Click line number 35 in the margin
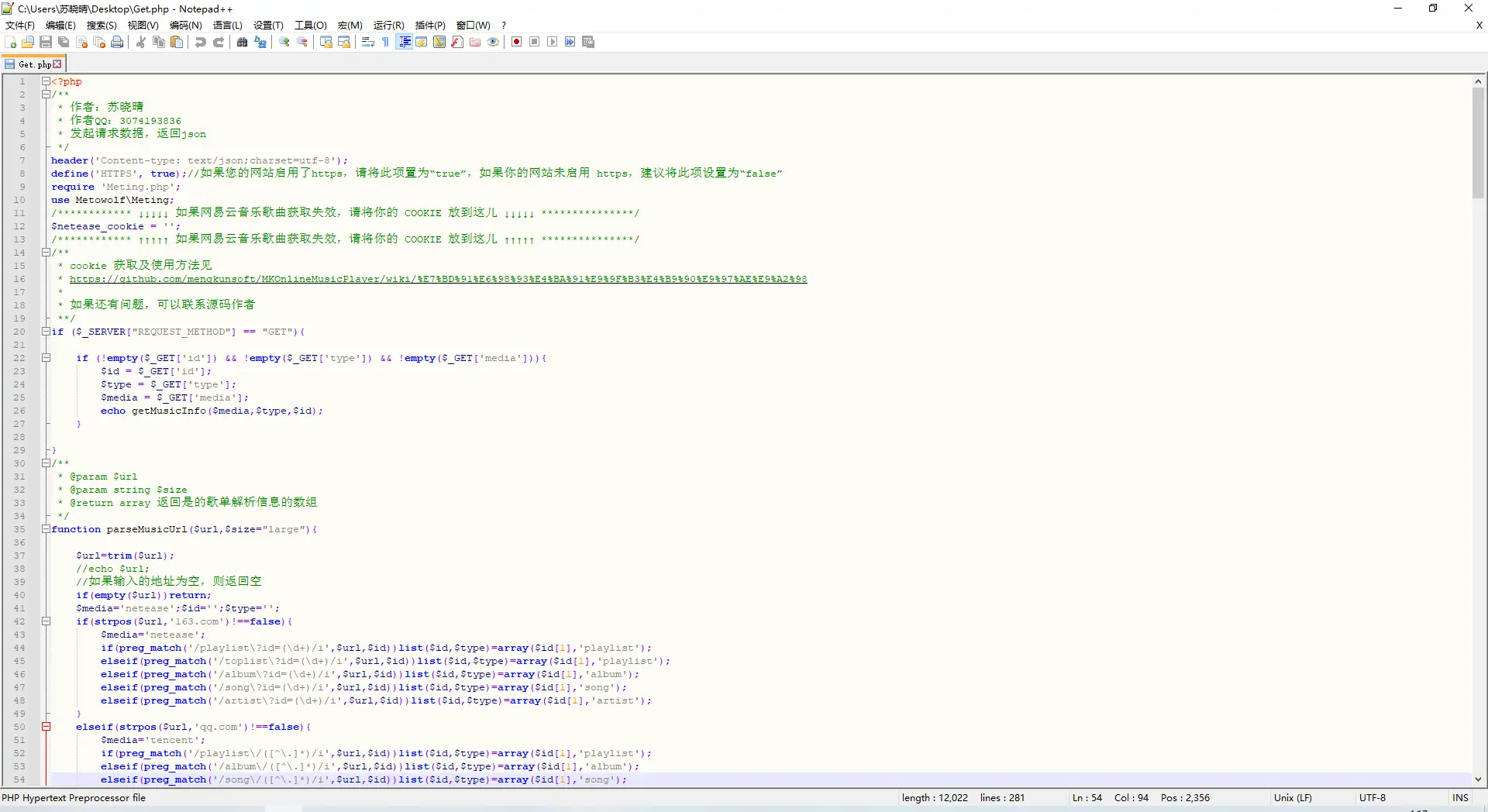 pyautogui.click(x=19, y=529)
